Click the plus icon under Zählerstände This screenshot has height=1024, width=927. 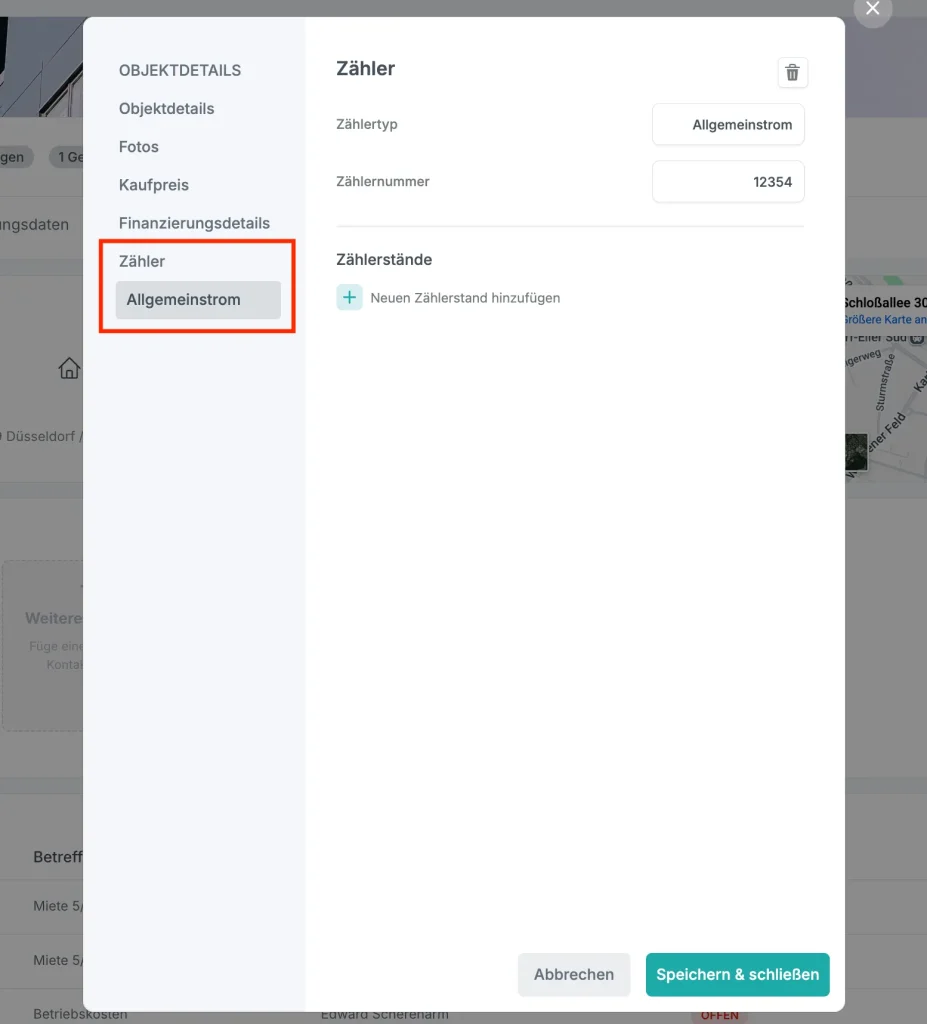click(x=350, y=298)
